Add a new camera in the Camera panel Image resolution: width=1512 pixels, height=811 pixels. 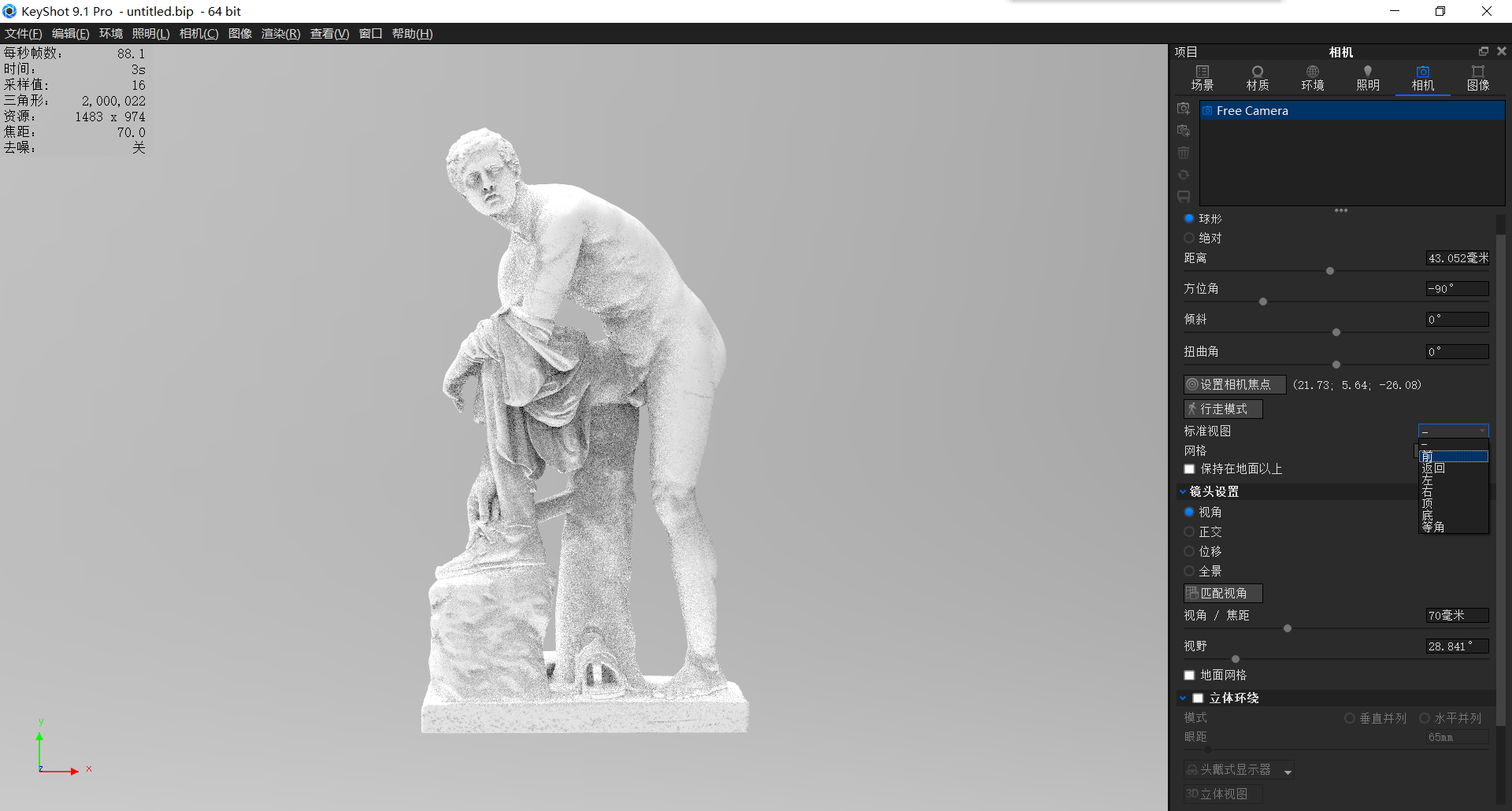click(x=1184, y=109)
